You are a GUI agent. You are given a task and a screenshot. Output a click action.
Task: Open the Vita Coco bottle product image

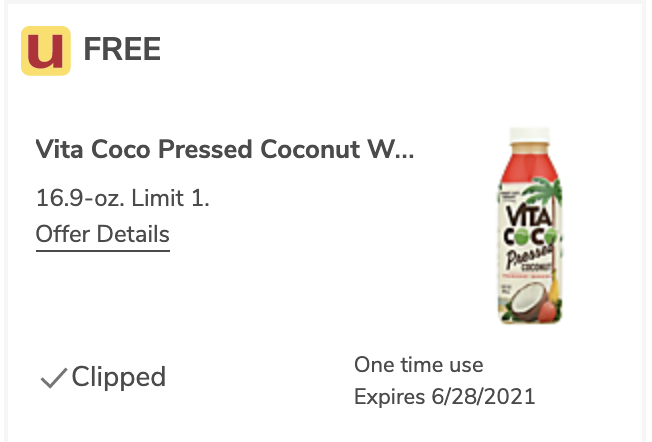[530, 225]
